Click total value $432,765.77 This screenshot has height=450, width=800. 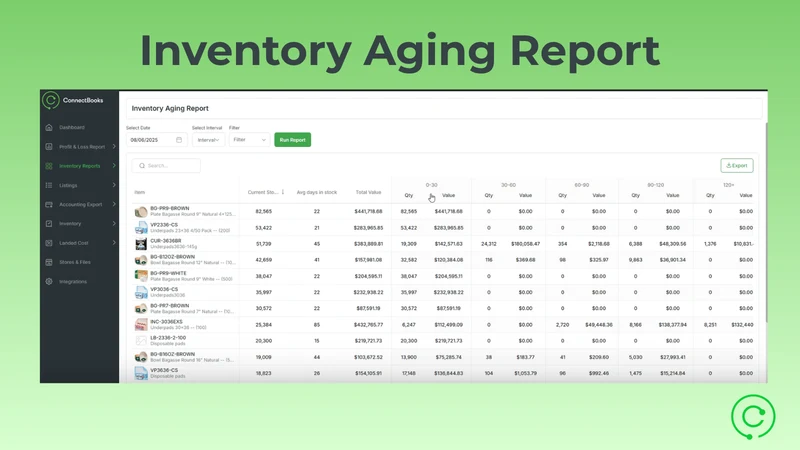368,324
